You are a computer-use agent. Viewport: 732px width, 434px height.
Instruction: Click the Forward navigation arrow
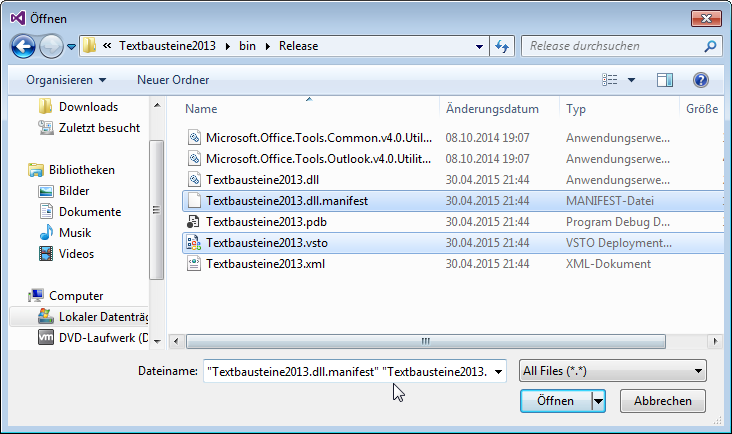[x=51, y=46]
